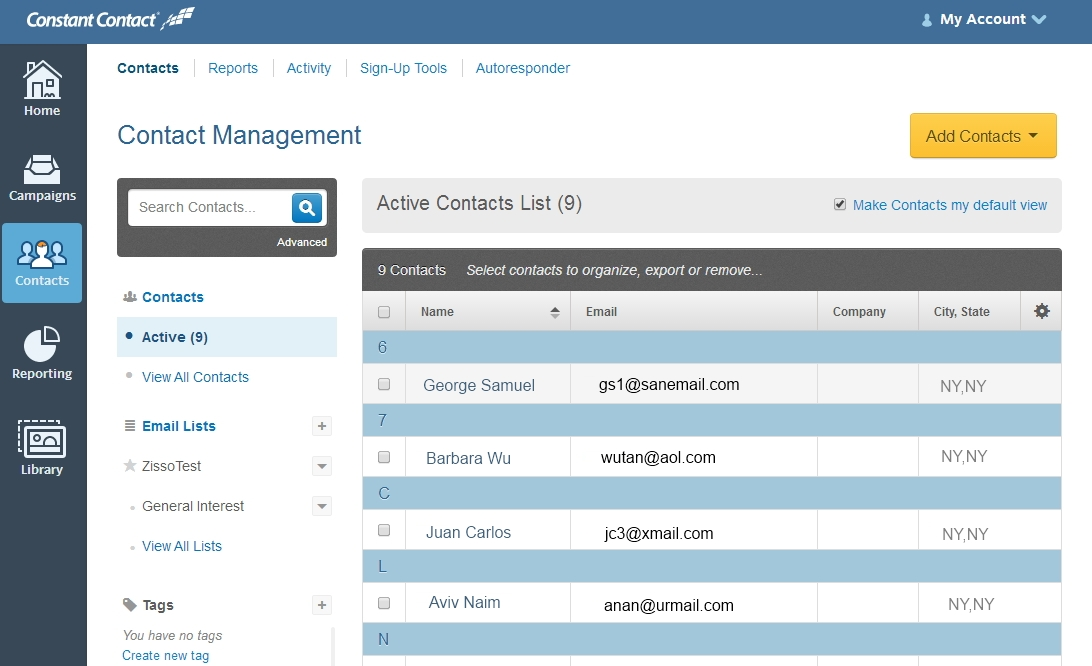The height and width of the screenshot is (666, 1092).
Task: Click the Create new tag link
Action: click(x=165, y=655)
